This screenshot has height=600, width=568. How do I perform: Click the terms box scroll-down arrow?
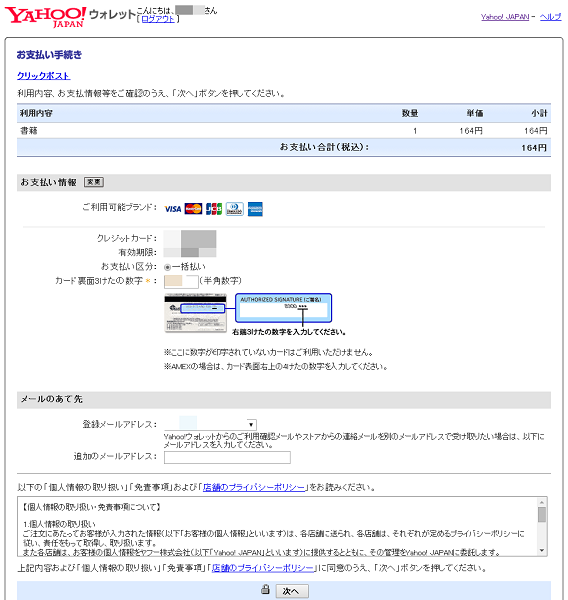(x=542, y=551)
